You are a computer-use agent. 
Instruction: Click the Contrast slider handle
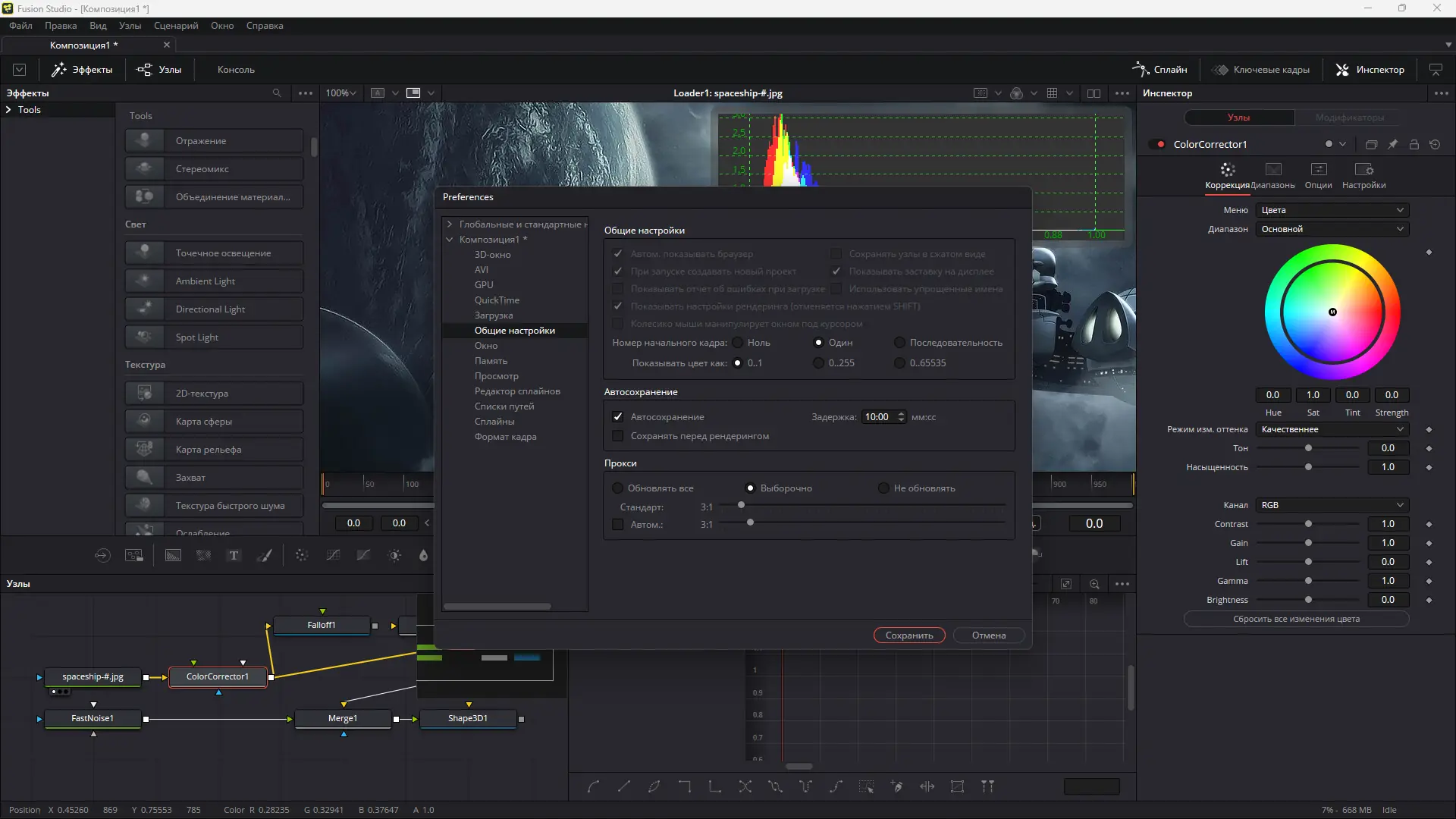[x=1308, y=524]
